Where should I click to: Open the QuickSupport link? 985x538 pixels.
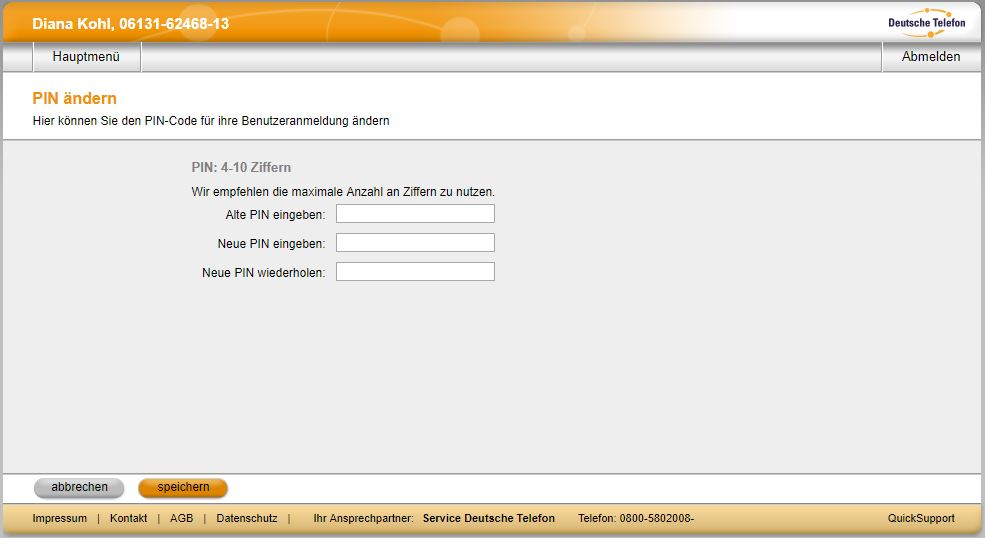pyautogui.click(x=921, y=519)
